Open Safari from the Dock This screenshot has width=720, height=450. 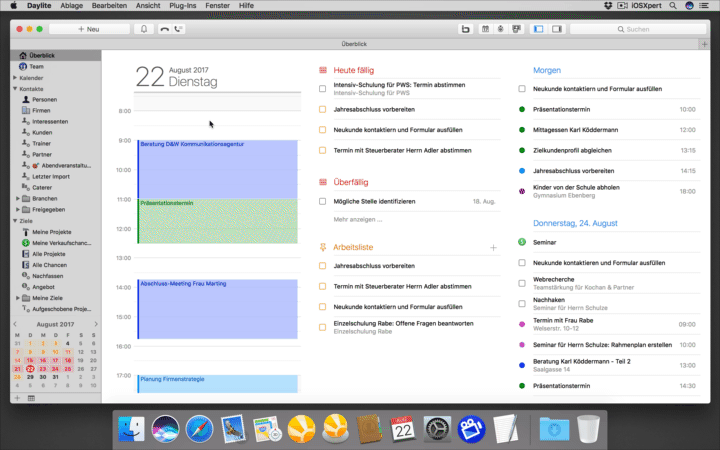click(x=198, y=429)
